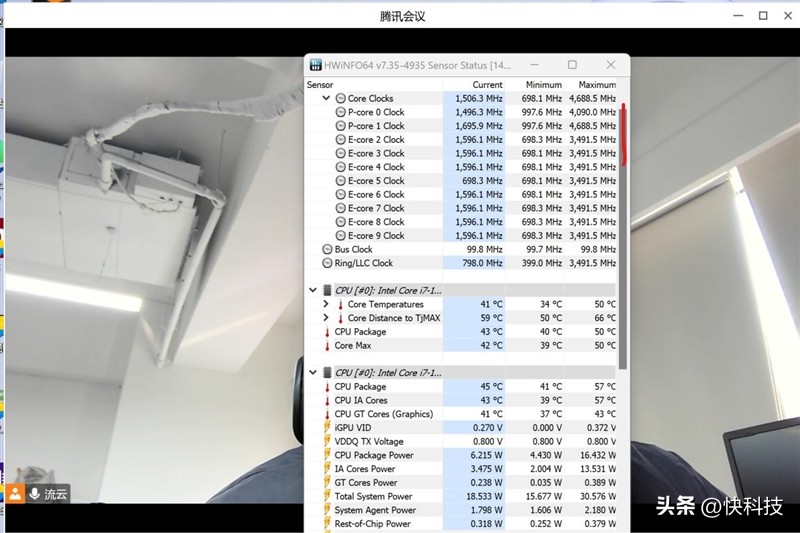800x533 pixels.
Task: Click the user avatar icon beside 流云
Action: [x=15, y=494]
